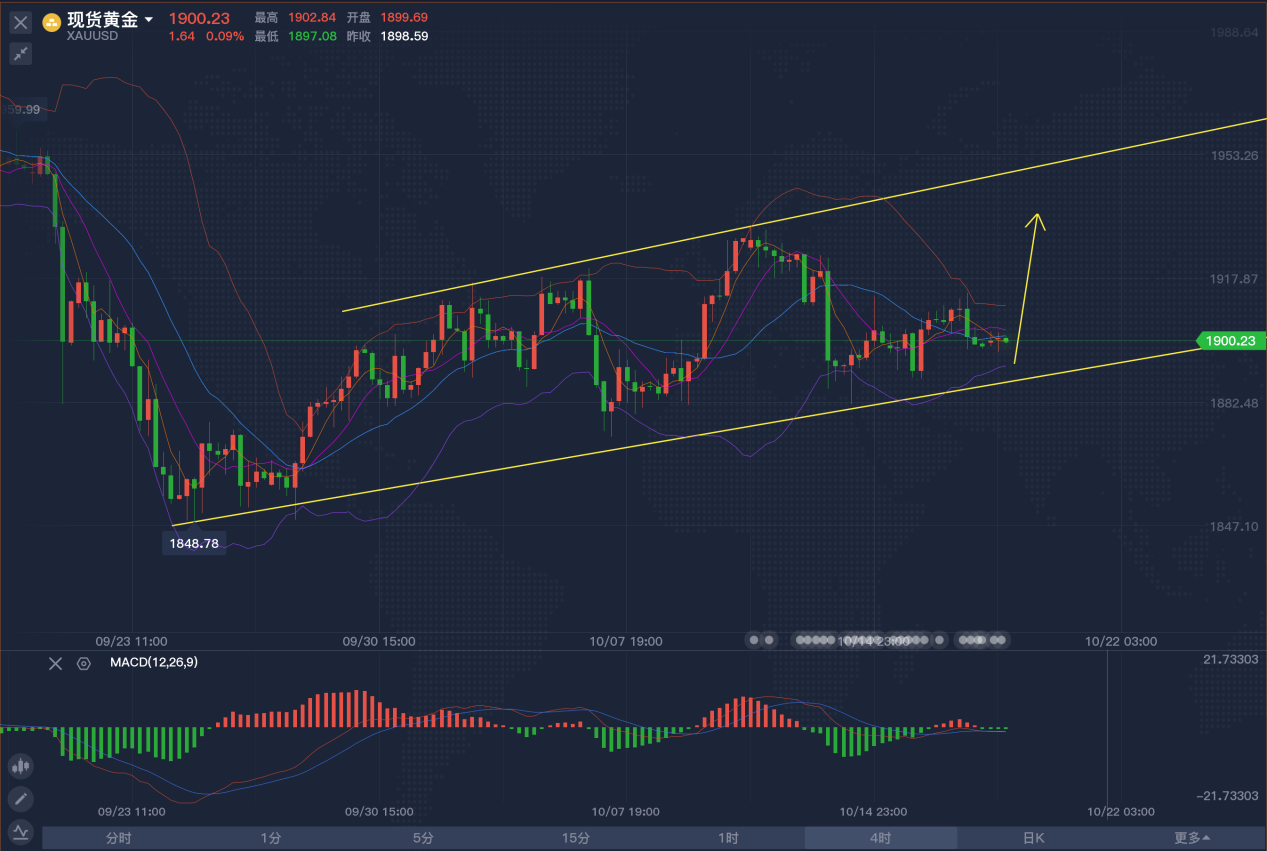The image size is (1267, 851).
Task: Click the green 1900.23 current price tag
Action: pyautogui.click(x=1231, y=341)
